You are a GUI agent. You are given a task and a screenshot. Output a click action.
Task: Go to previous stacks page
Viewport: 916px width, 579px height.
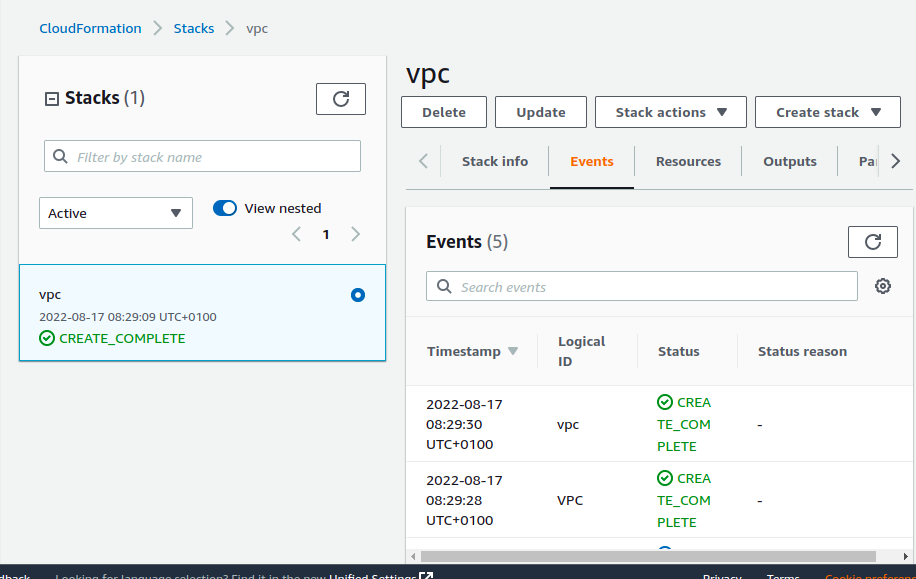[296, 234]
